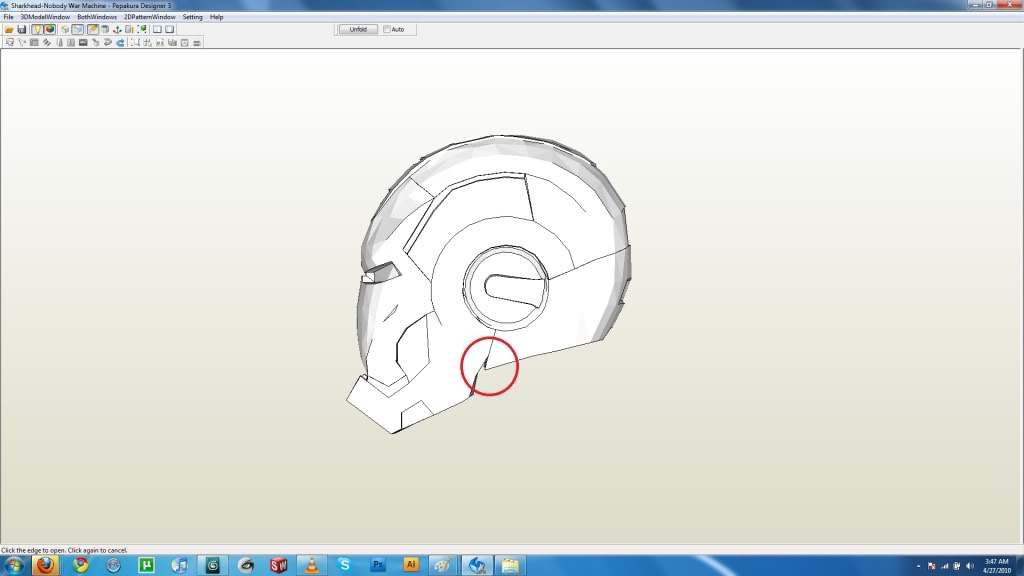
Task: Open the Paint palette taskbar icon
Action: (443, 565)
